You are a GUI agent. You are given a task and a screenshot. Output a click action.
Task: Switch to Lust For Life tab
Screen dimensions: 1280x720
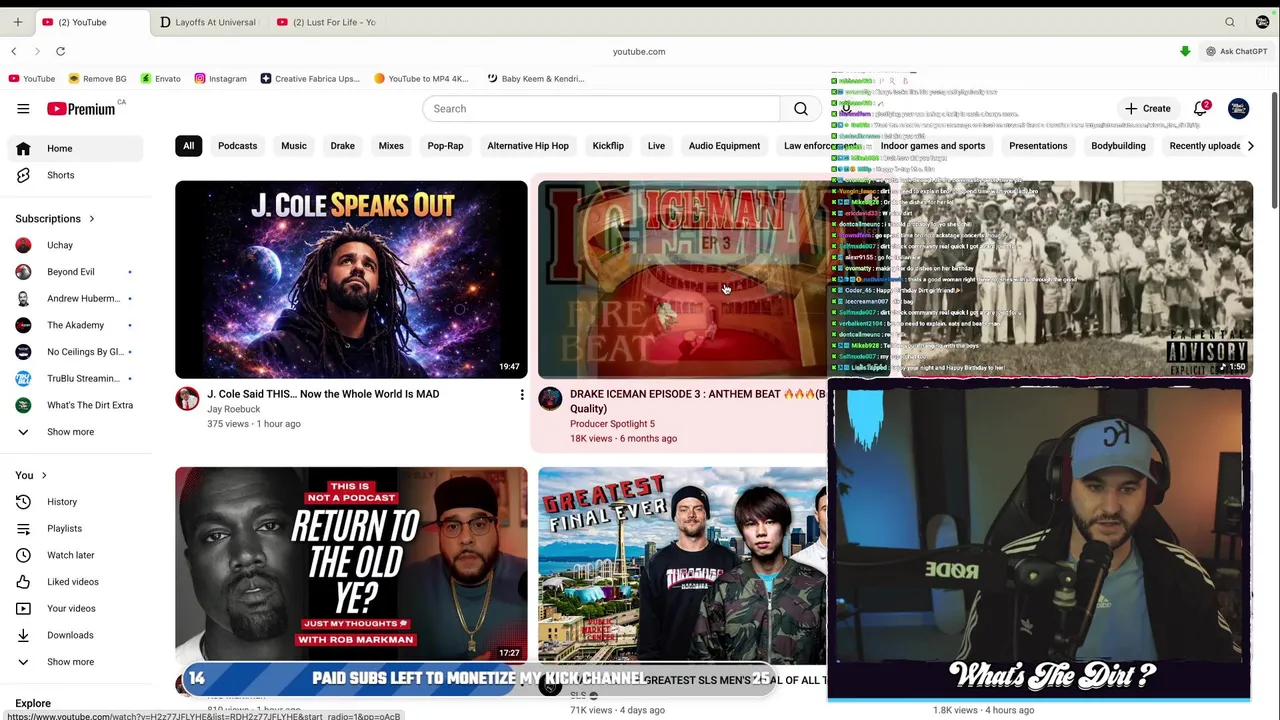pyautogui.click(x=327, y=22)
